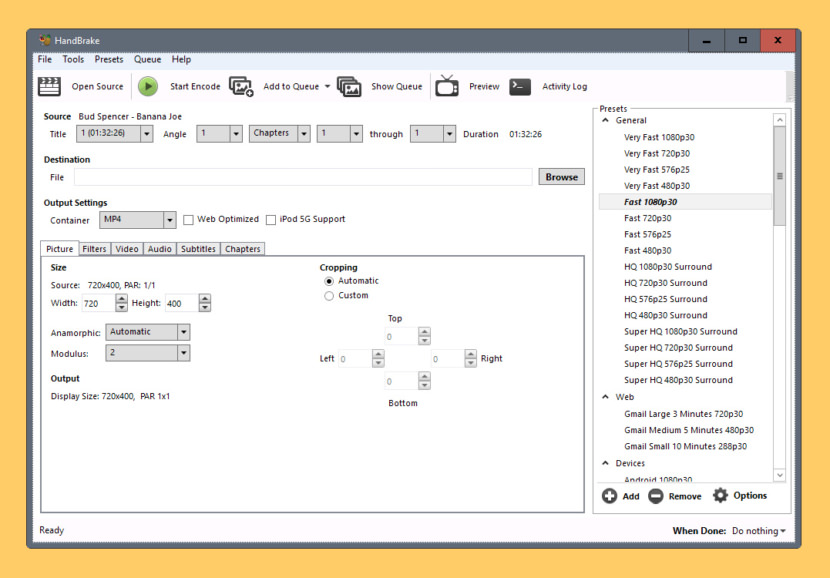Screen dimensions: 830x578
Task: Click the Preview television icon
Action: pos(447,86)
